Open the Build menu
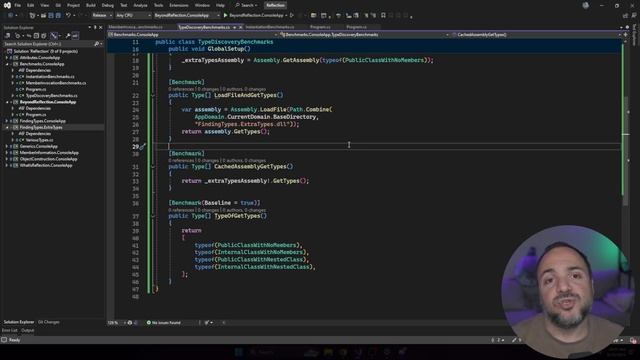The image size is (640, 360). 91,5
